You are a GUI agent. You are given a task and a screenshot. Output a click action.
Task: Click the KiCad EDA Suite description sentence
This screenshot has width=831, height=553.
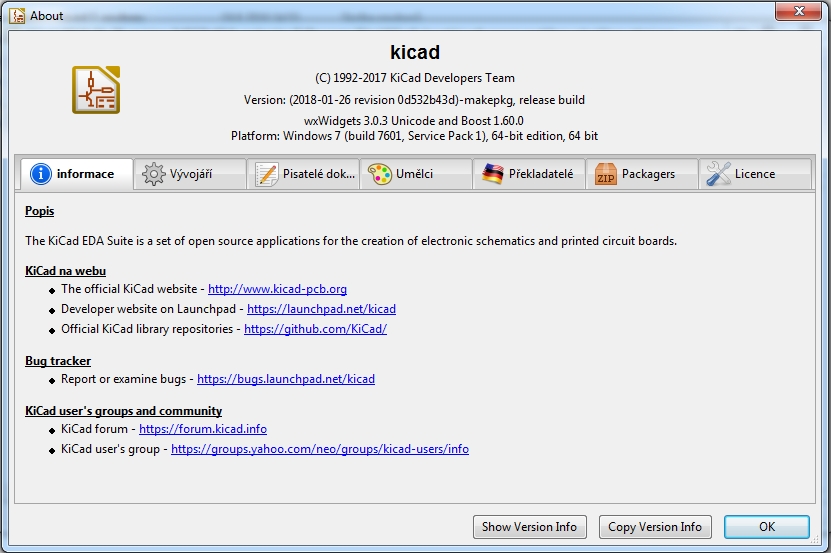pyautogui.click(x=351, y=241)
